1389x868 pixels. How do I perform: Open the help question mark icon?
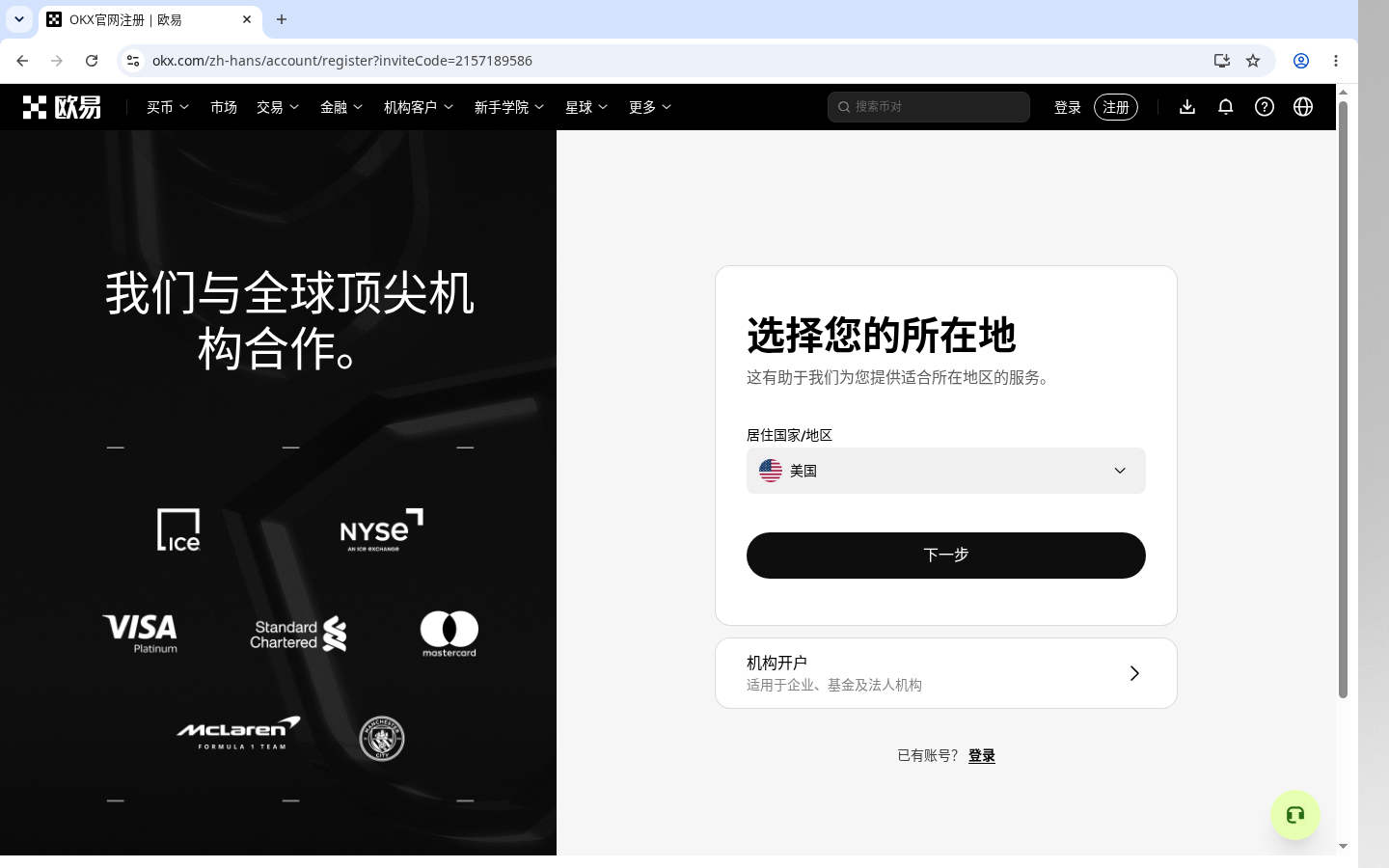tap(1265, 107)
